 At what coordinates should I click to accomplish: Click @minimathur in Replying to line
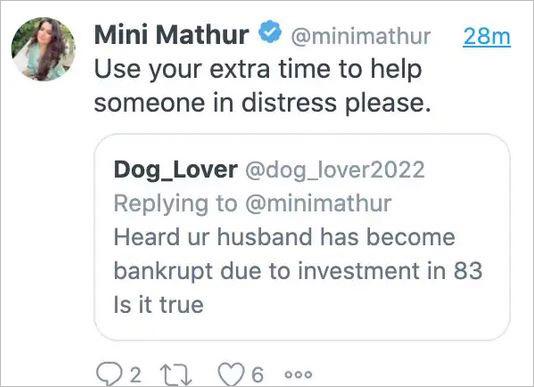click(x=318, y=203)
